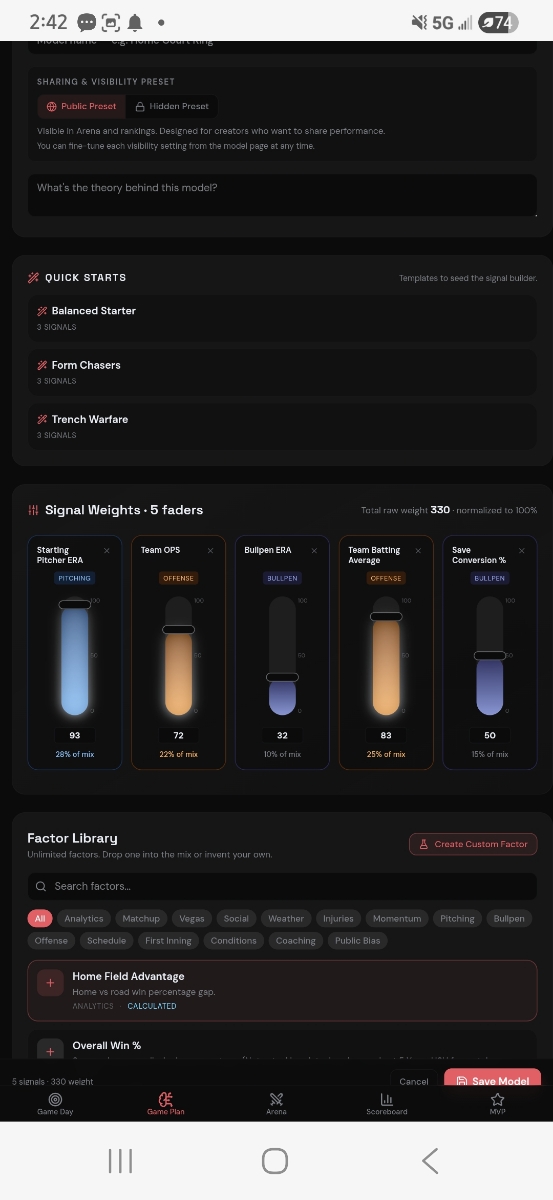Apply the Form Chasers template
The width and height of the screenshot is (553, 1200).
tap(282, 372)
